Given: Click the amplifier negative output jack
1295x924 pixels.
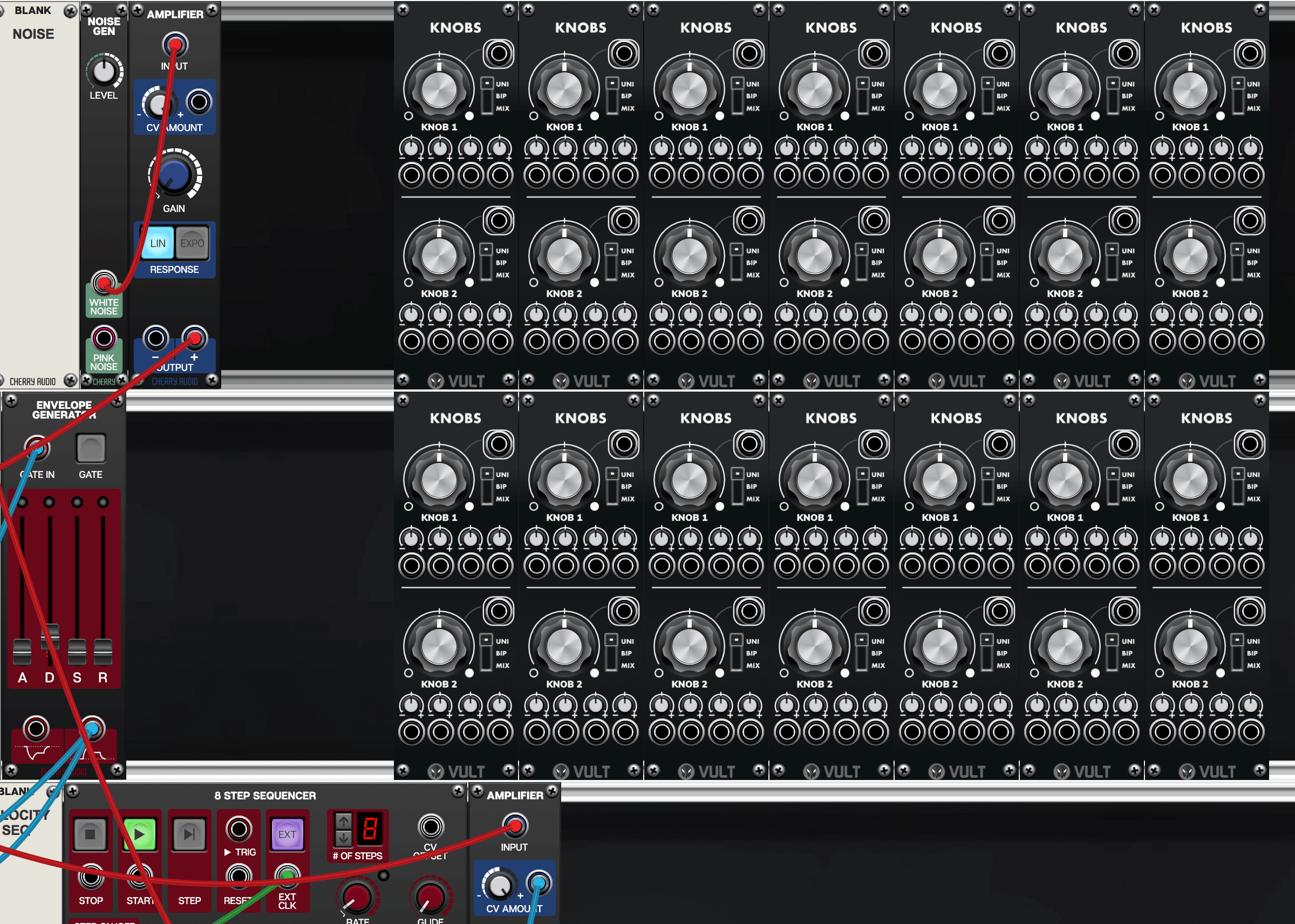Looking at the screenshot, I should pos(155,338).
